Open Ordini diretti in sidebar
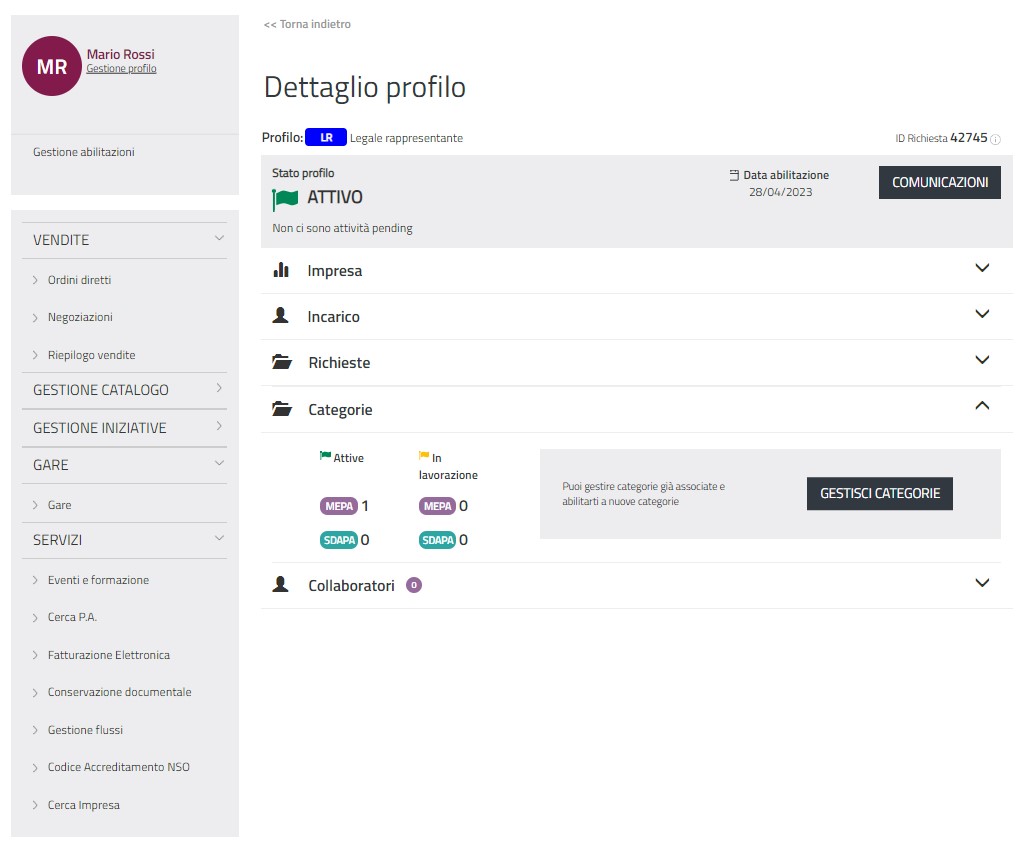 [79, 280]
